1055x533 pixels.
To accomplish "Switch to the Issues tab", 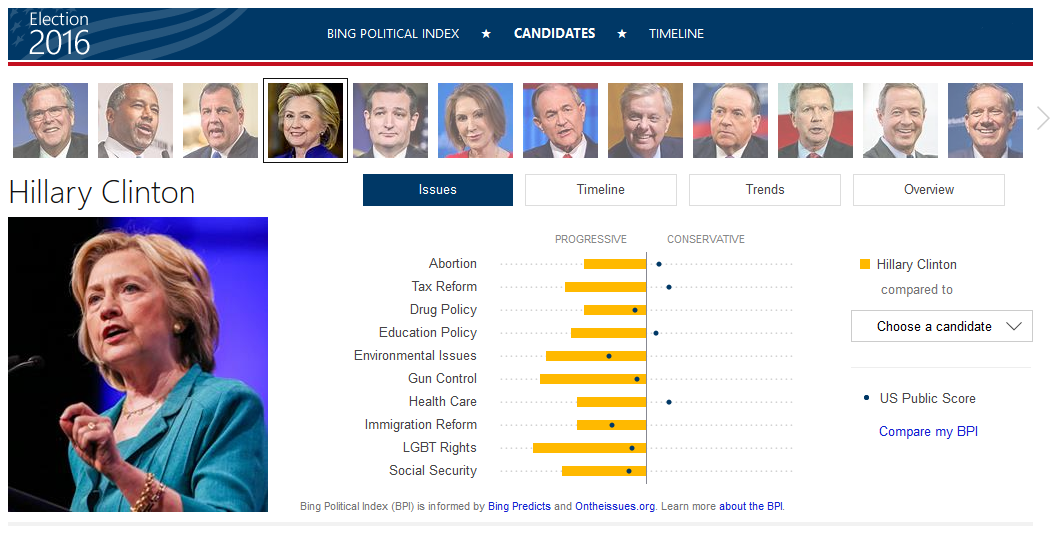I will point(437,190).
